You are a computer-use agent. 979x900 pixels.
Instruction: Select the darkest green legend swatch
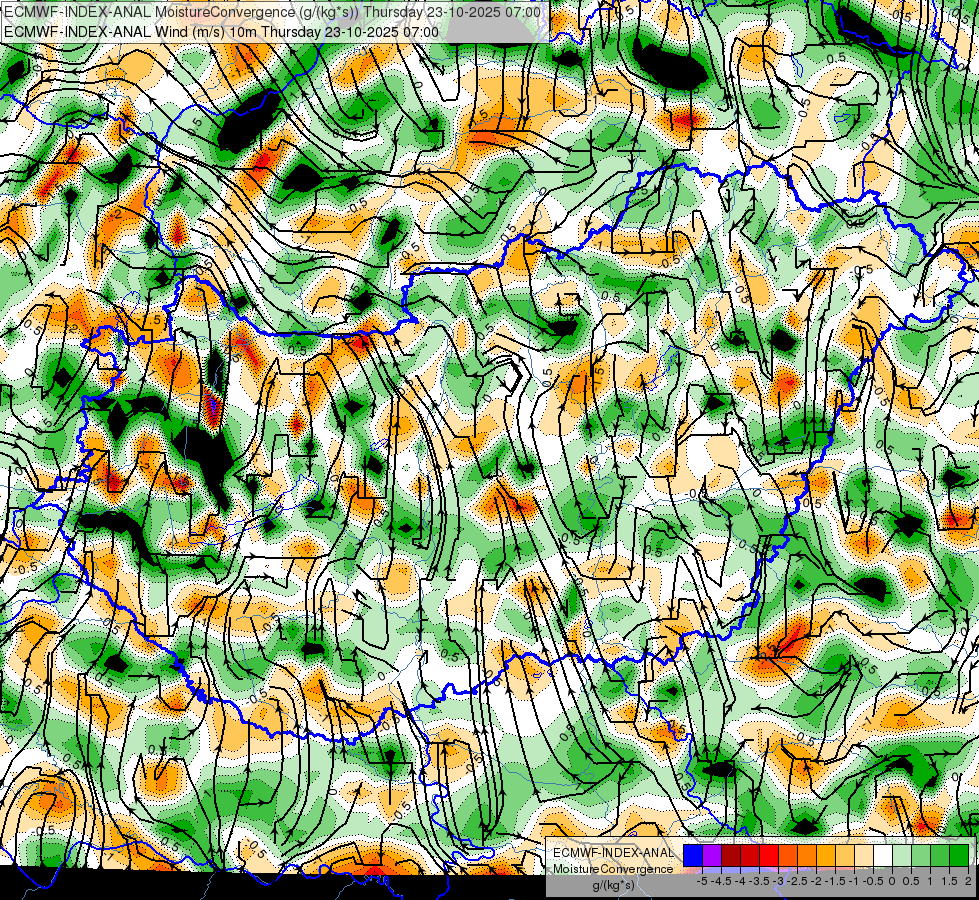click(x=959, y=855)
